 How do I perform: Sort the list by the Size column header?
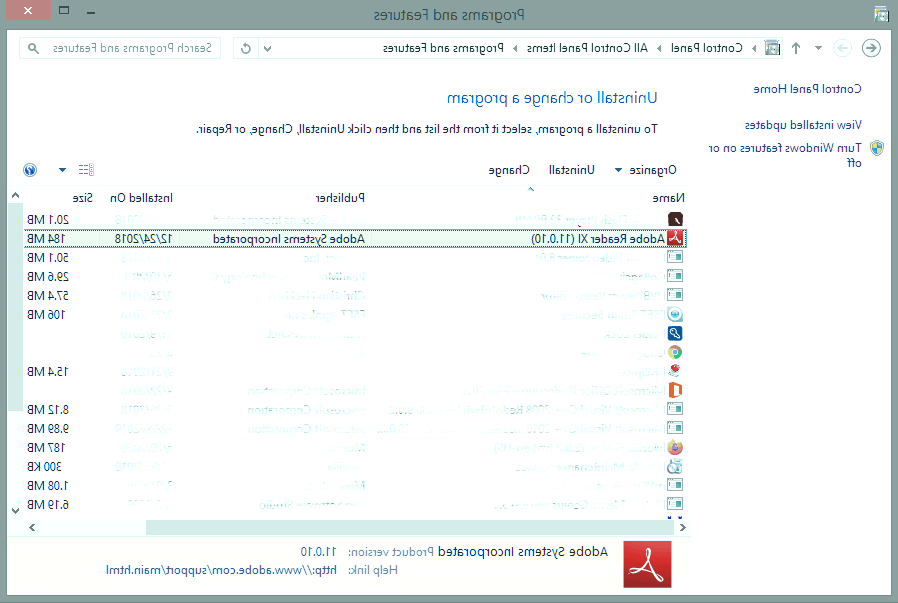[82, 198]
